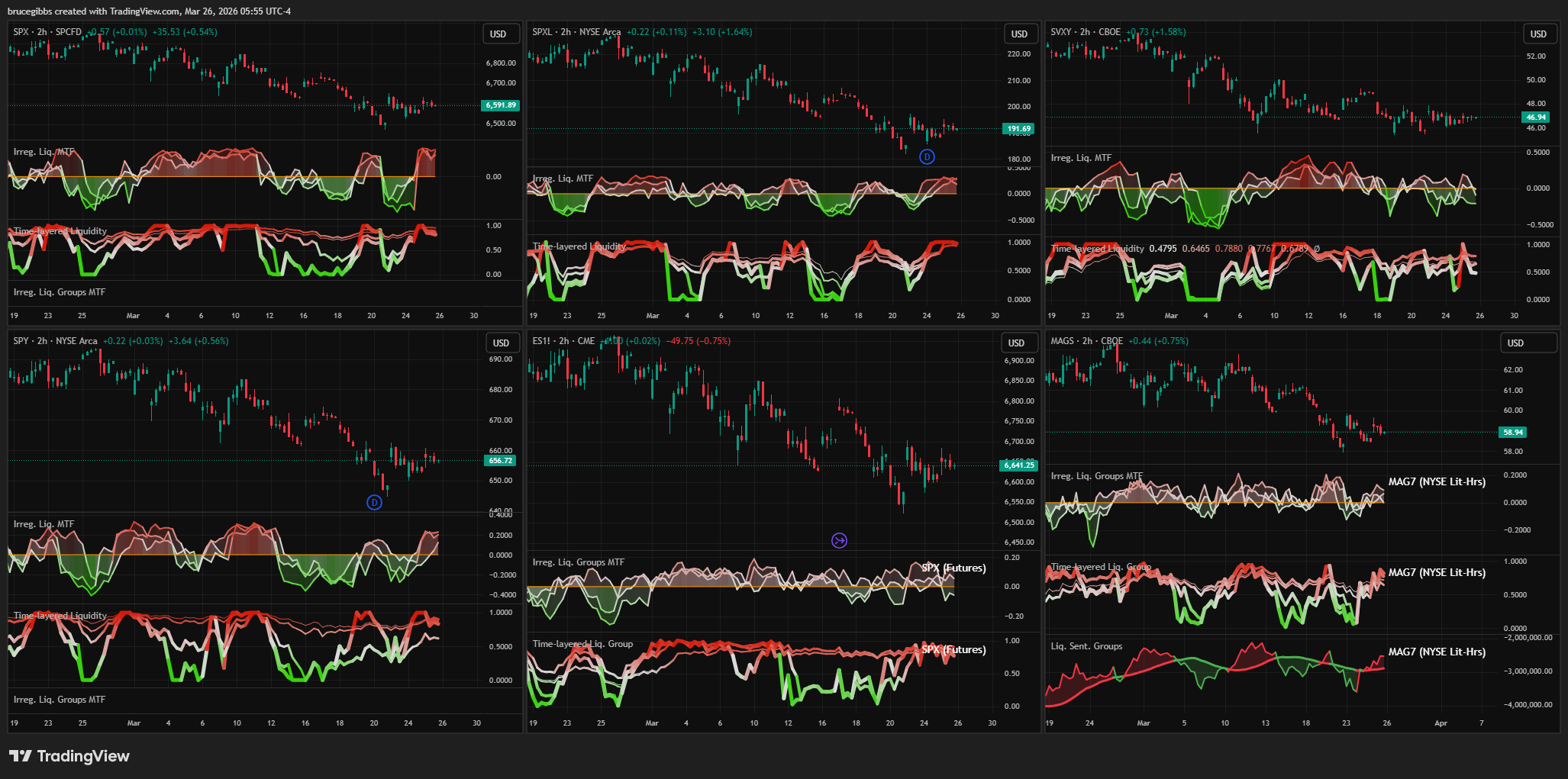Screen dimensions: 1568x779
Task: Click the SPX 6,591.89 current price label
Action: 501,105
